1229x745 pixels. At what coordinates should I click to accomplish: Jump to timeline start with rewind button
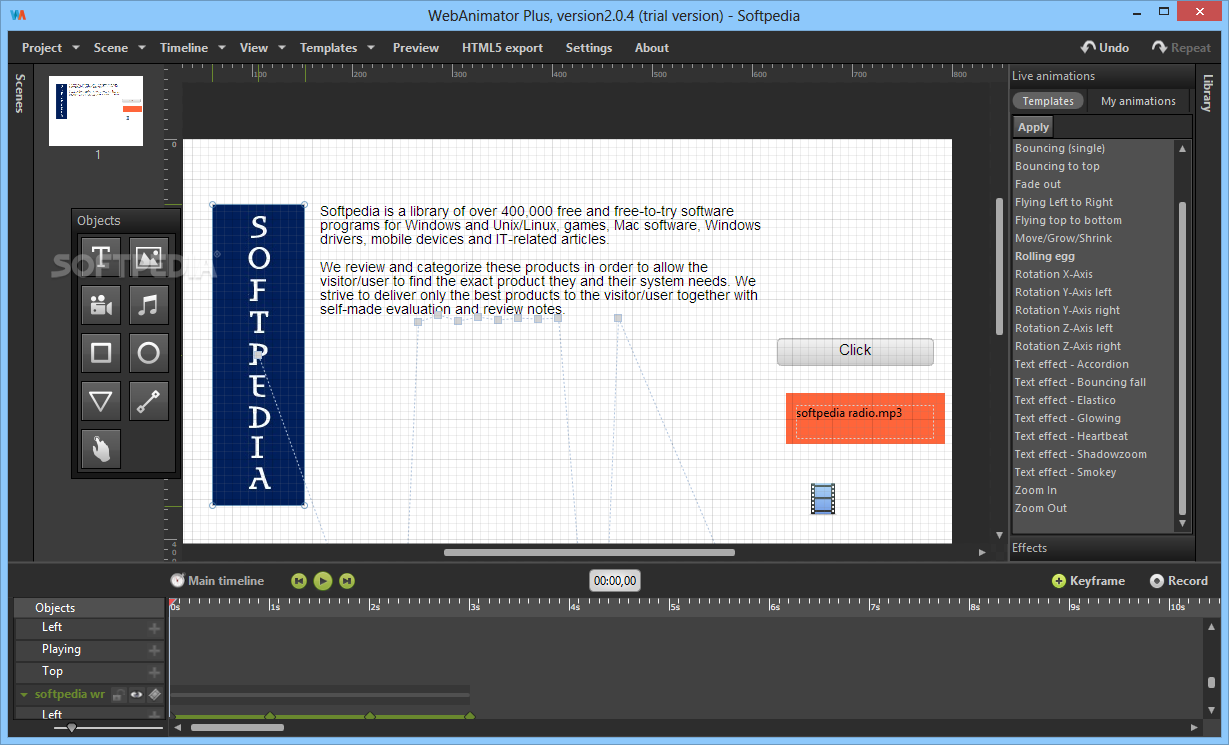tap(299, 580)
